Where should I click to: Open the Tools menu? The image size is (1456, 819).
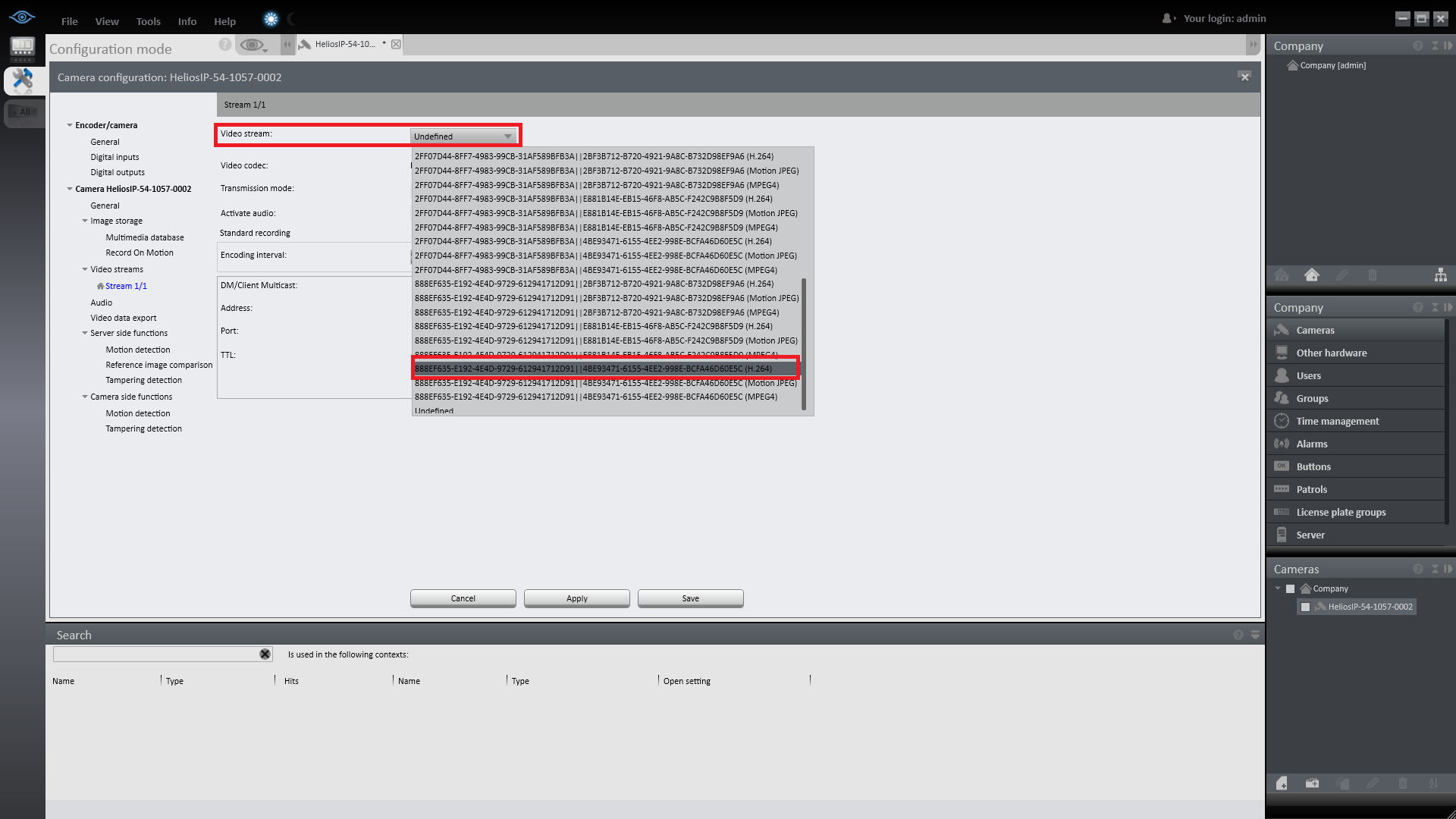(148, 21)
